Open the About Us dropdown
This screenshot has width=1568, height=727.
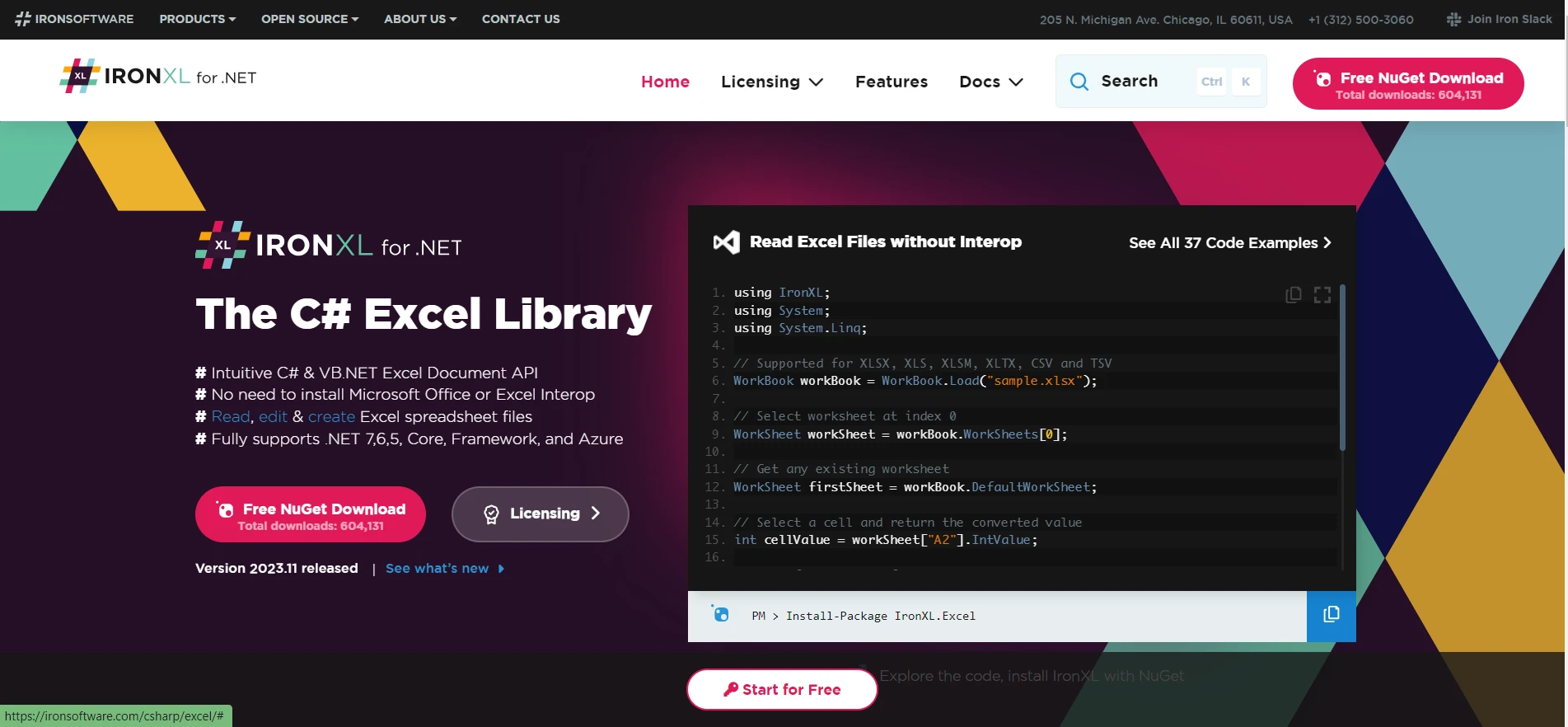pos(419,19)
